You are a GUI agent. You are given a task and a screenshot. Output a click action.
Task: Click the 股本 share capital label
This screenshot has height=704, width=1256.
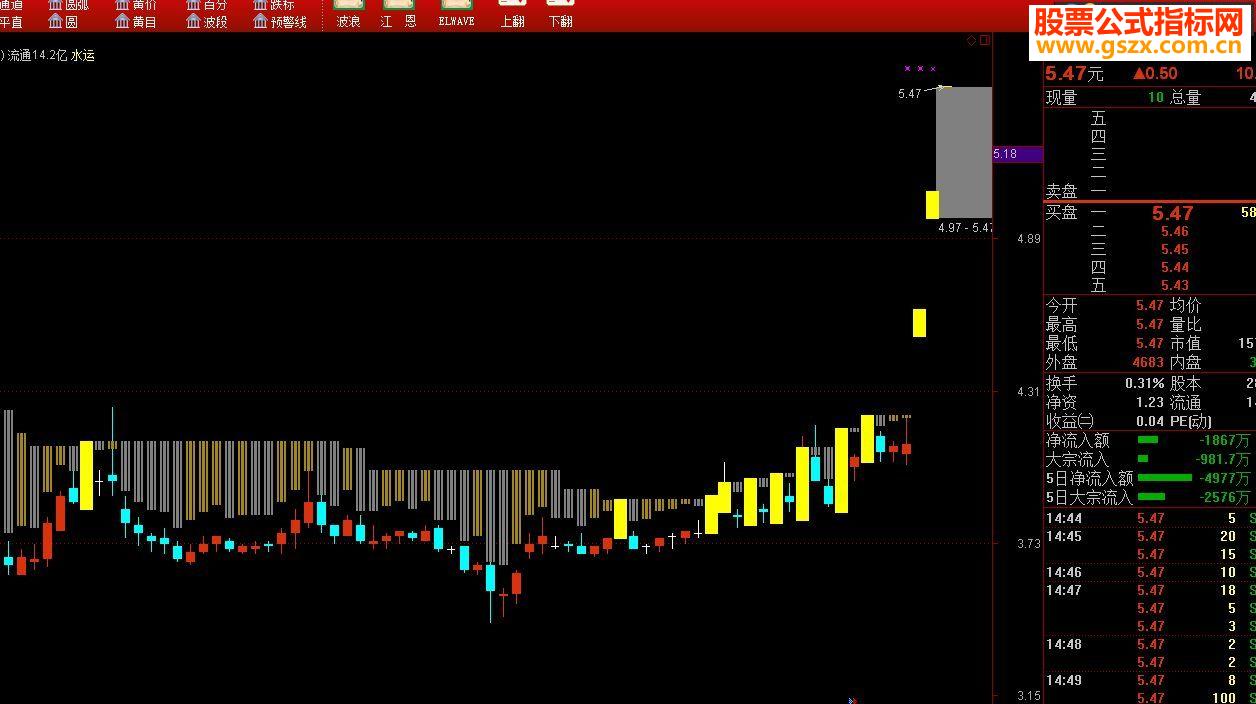pyautogui.click(x=1185, y=383)
